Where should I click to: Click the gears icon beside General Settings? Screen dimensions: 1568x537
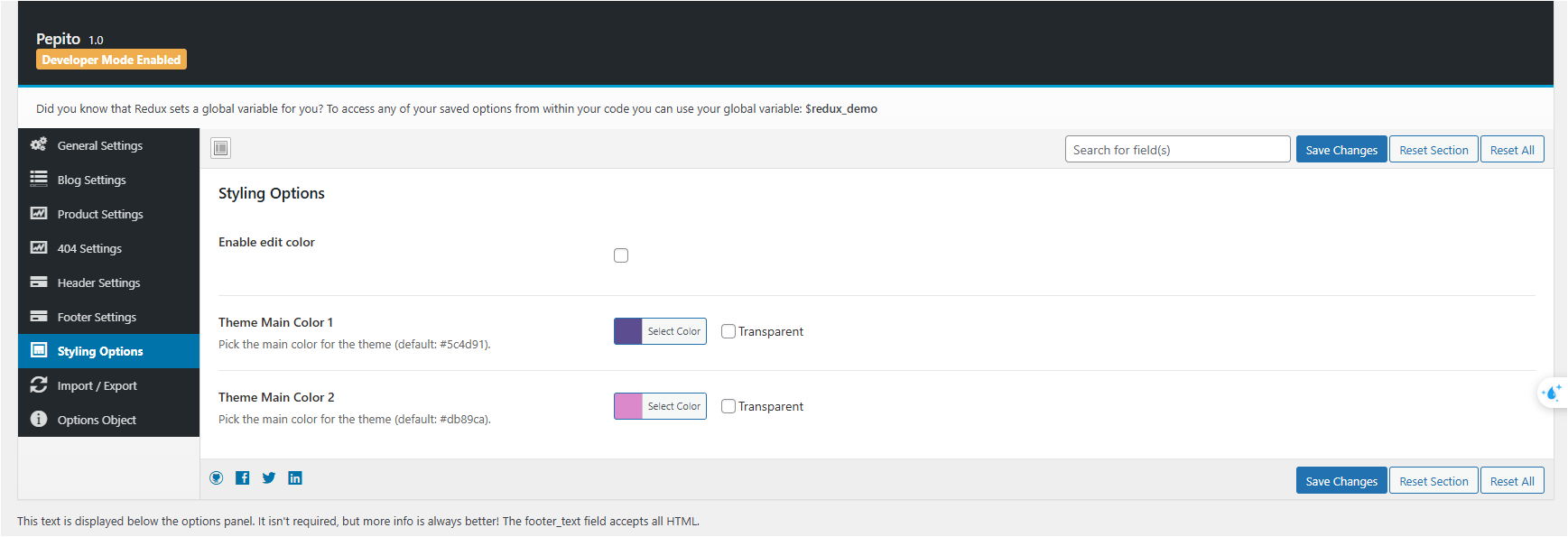click(x=39, y=144)
